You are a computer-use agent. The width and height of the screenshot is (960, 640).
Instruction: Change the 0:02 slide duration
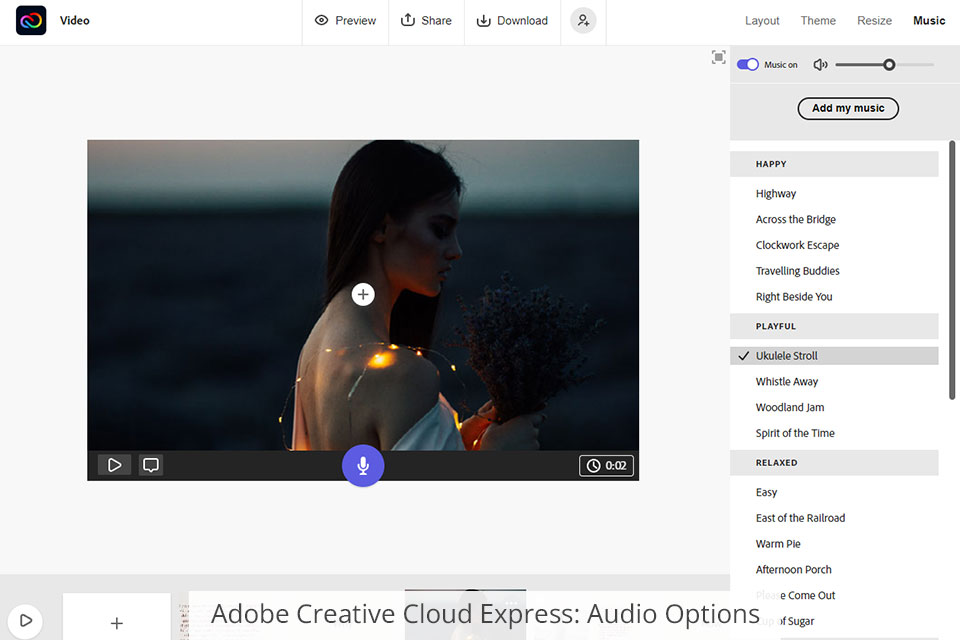(606, 465)
